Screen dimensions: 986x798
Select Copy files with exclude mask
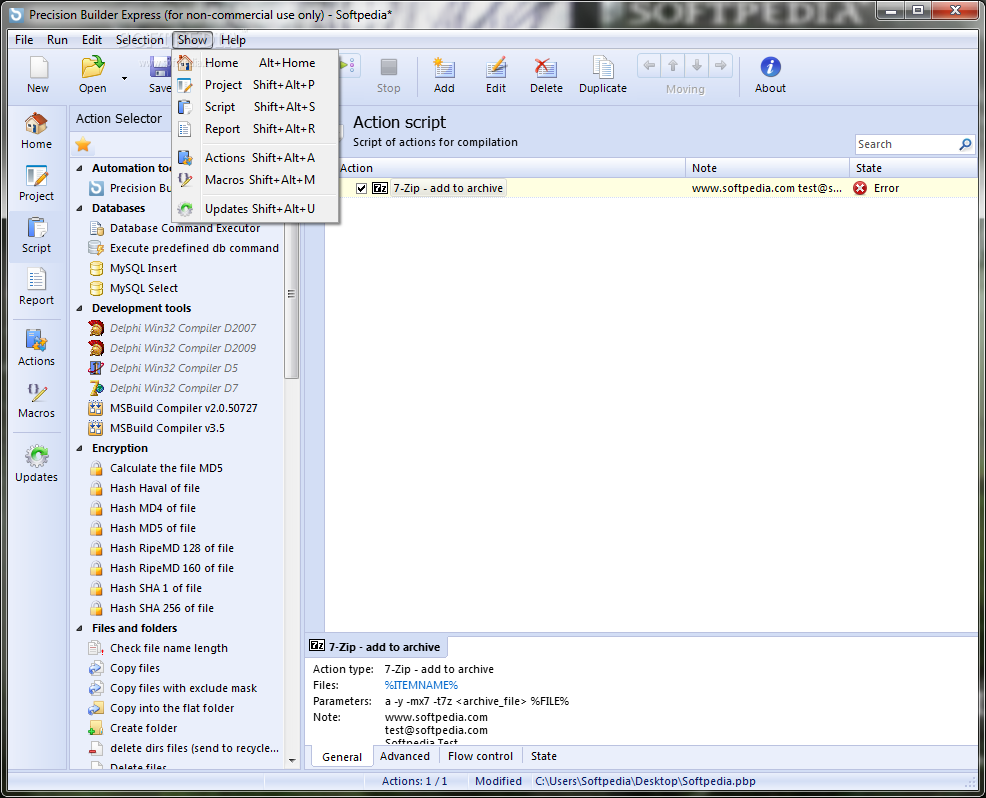[183, 689]
